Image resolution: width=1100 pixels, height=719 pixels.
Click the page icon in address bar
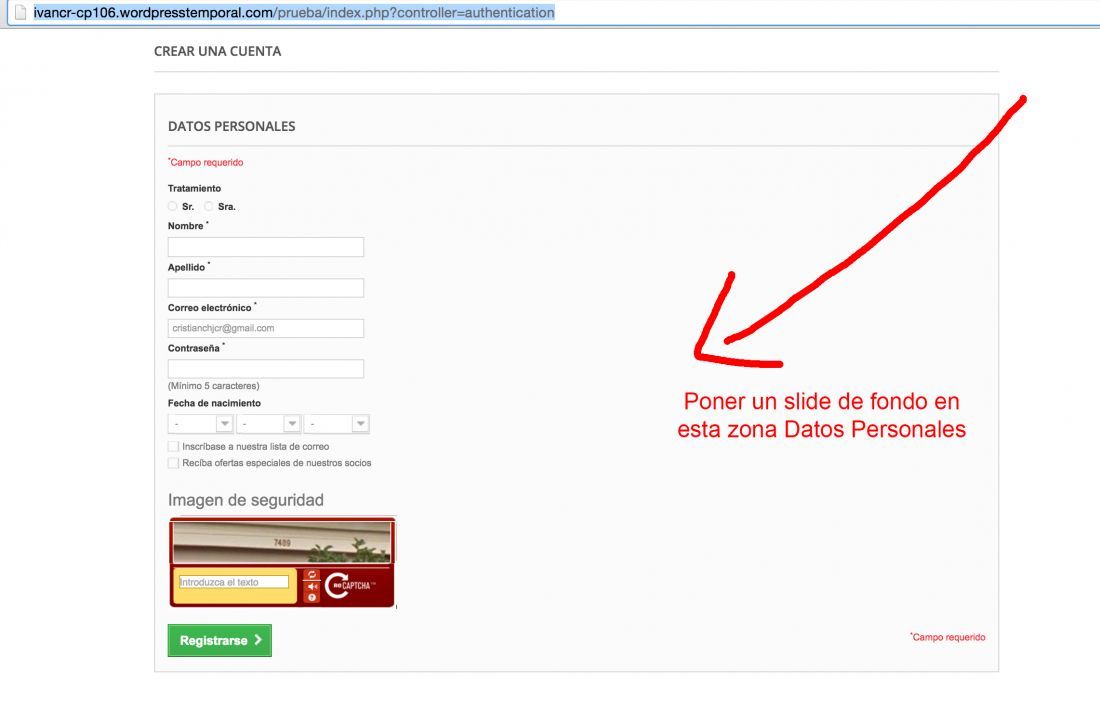pyautogui.click(x=20, y=13)
